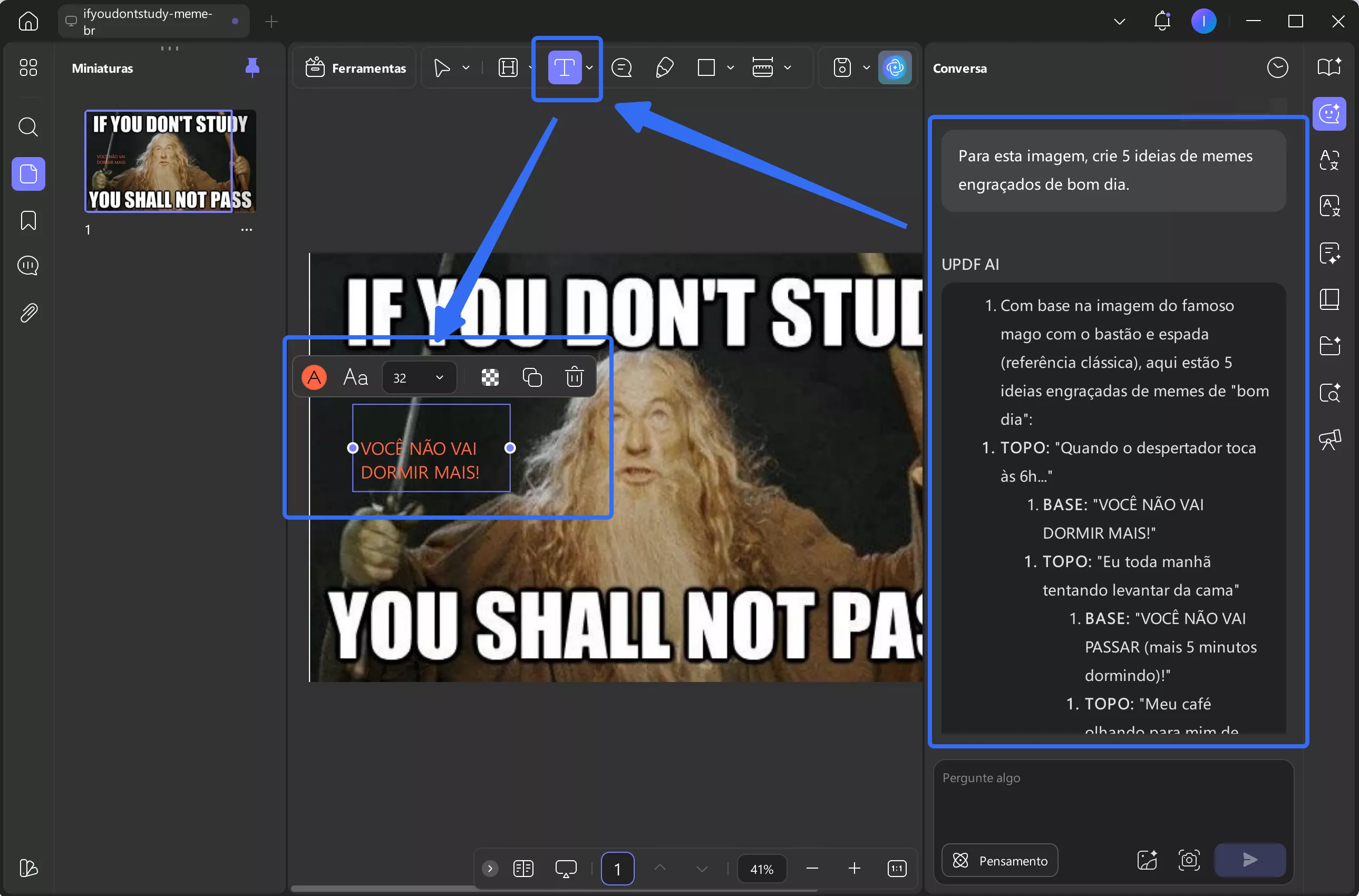1359x896 pixels.
Task: Toggle the Pensamento thinking mode
Action: click(x=999, y=861)
